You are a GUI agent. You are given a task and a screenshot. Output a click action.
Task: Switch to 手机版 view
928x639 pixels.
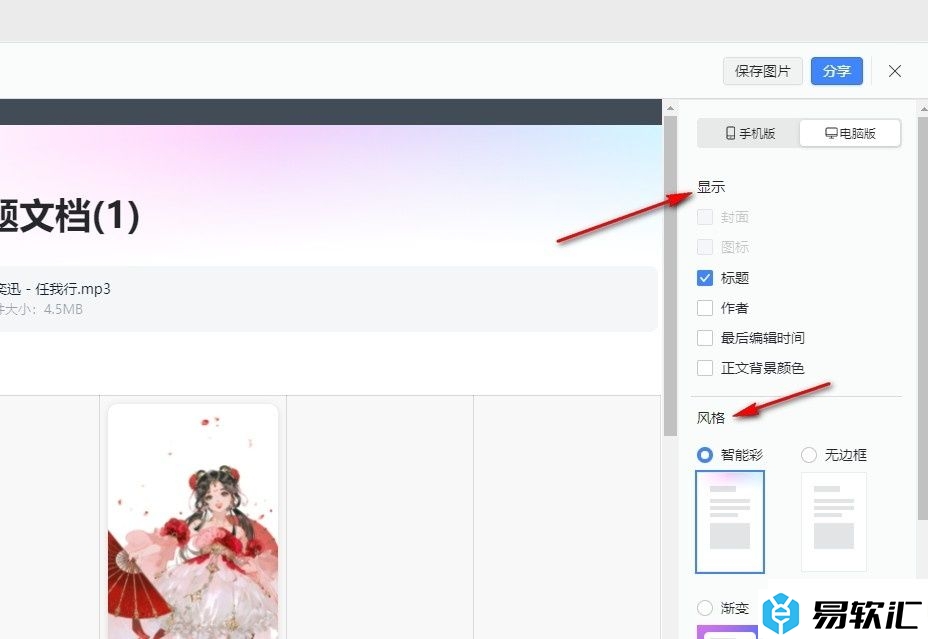pyautogui.click(x=749, y=133)
